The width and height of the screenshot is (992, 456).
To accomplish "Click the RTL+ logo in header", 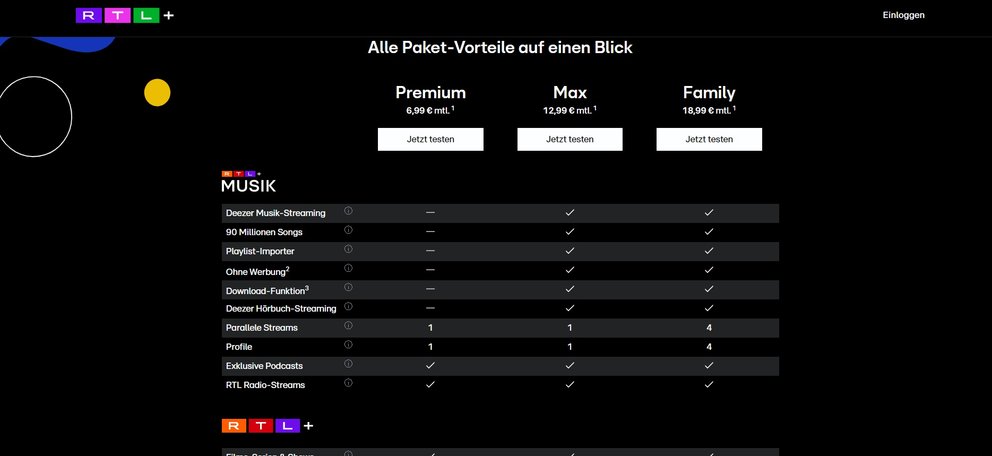I will click(125, 15).
